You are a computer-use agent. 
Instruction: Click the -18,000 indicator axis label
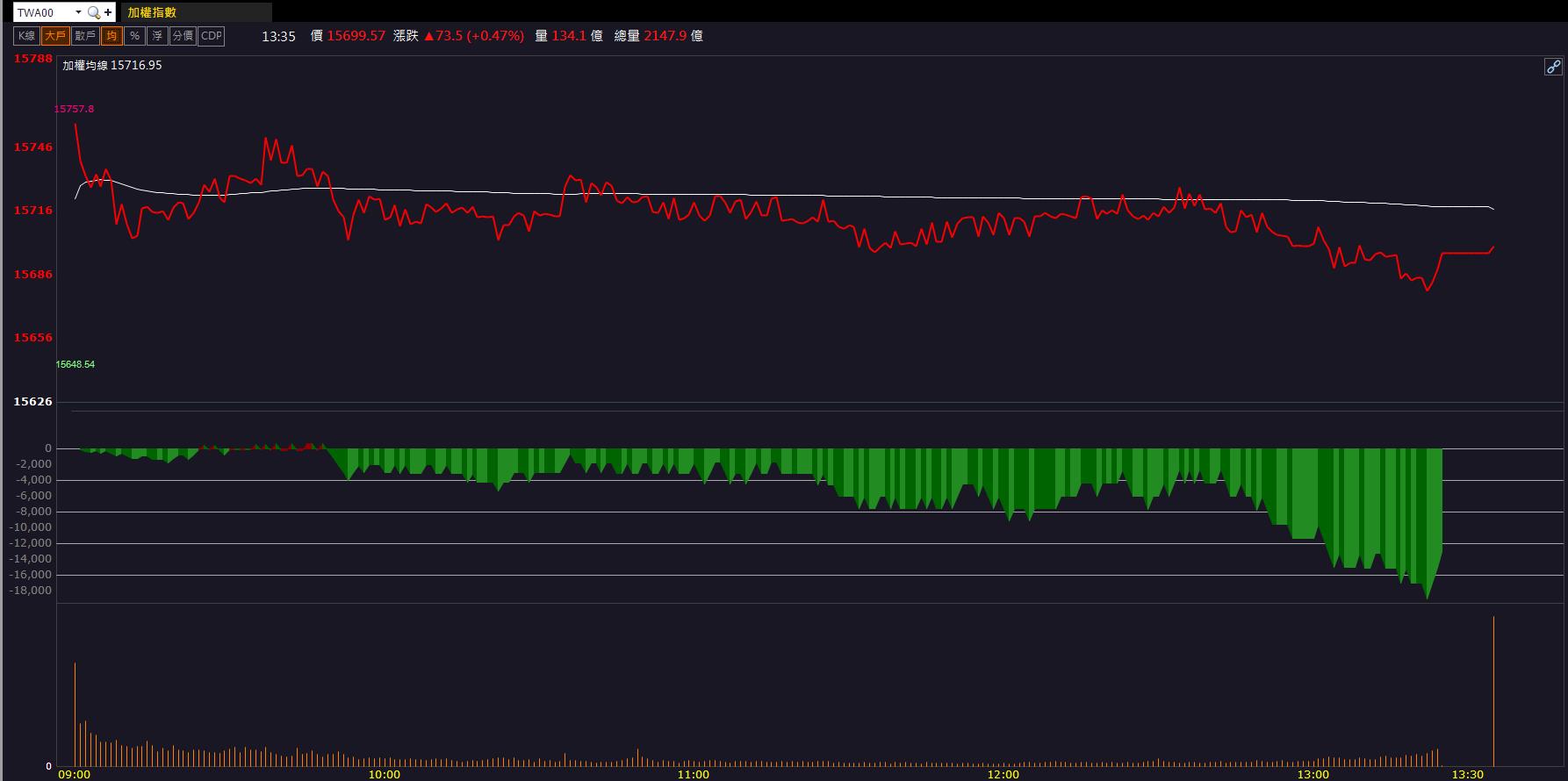32,591
